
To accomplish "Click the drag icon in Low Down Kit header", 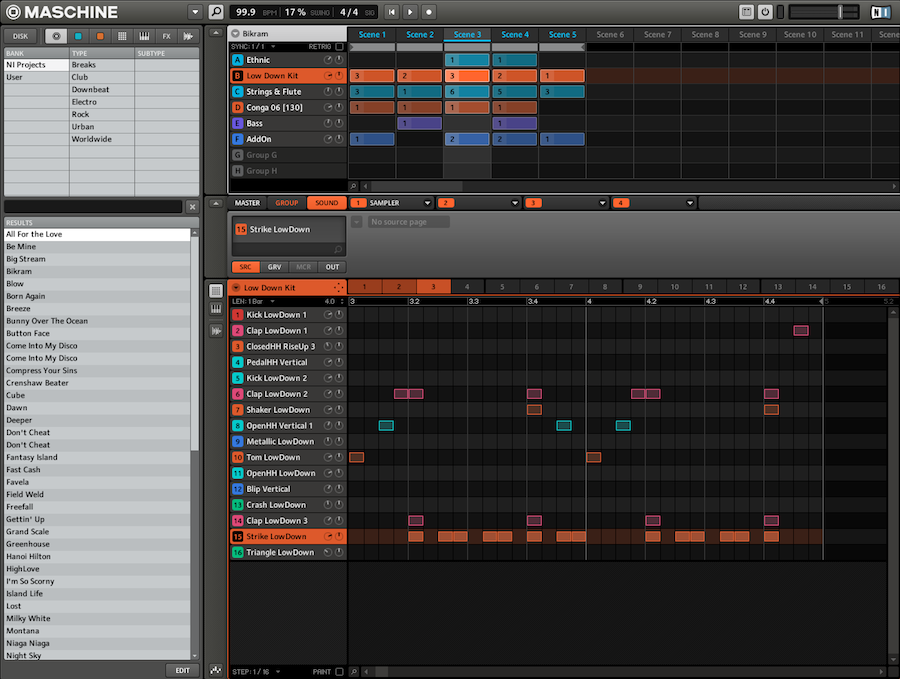I will pyautogui.click(x=338, y=288).
